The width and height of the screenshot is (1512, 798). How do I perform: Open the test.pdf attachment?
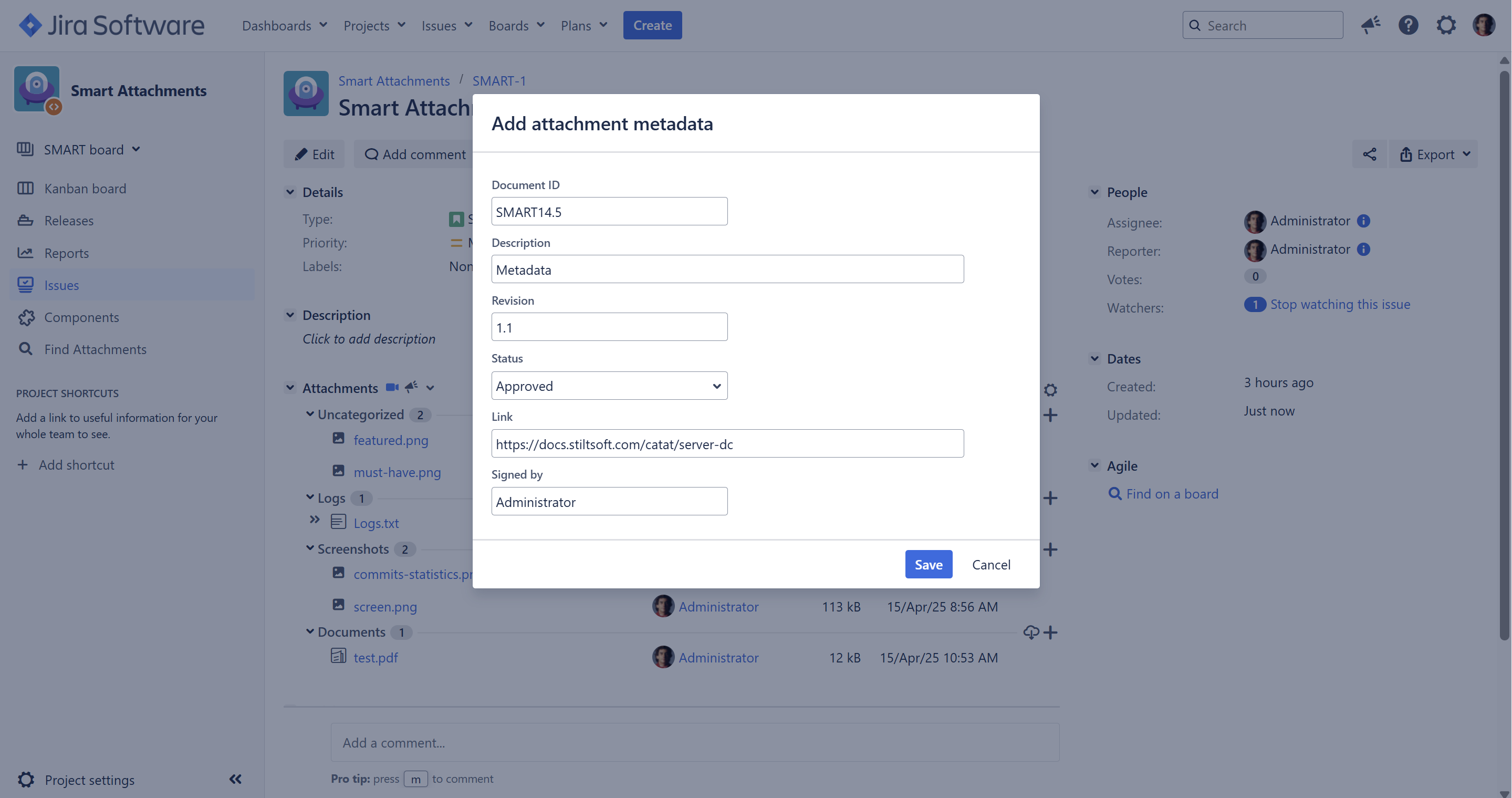(375, 658)
